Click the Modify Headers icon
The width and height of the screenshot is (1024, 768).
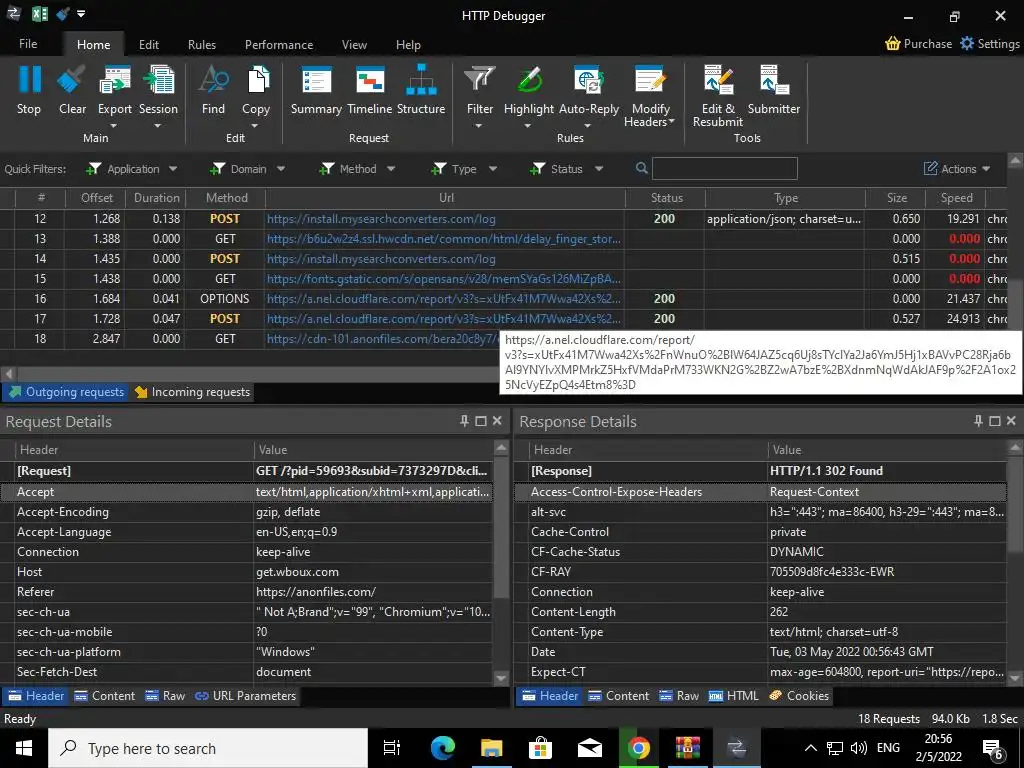pos(650,80)
